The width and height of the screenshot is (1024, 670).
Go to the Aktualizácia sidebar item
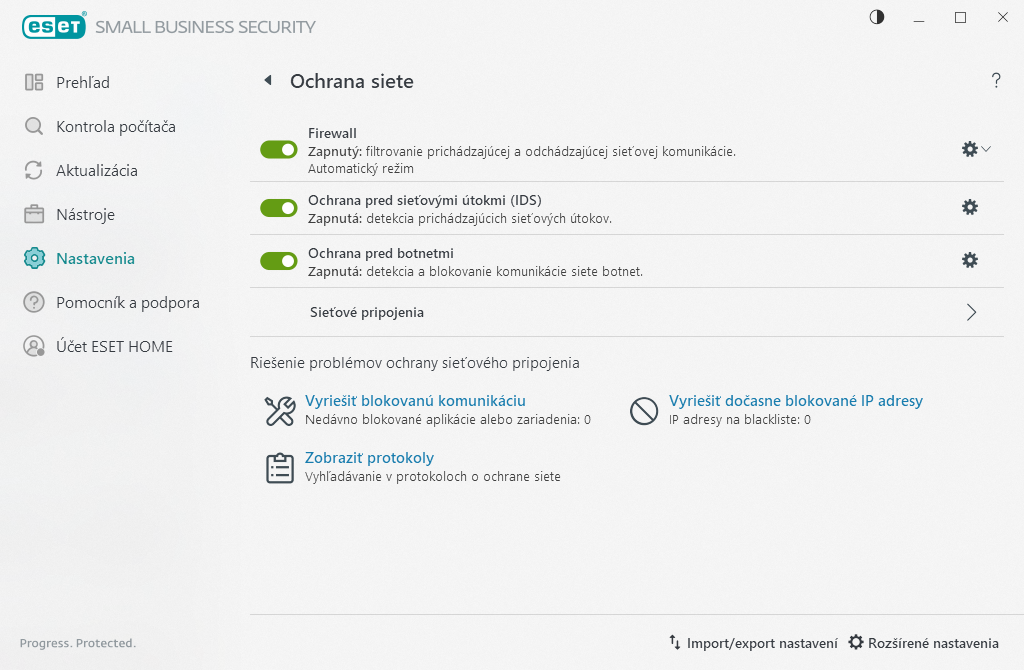(97, 170)
